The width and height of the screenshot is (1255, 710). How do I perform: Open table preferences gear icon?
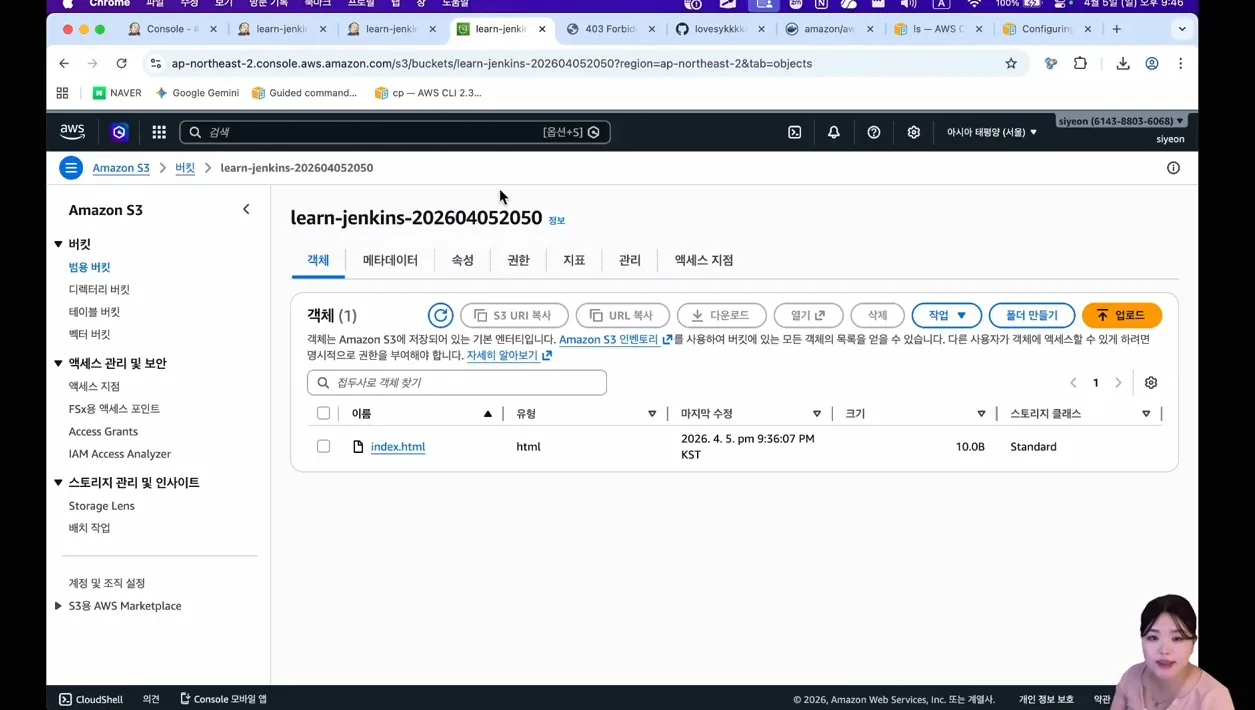point(1151,383)
